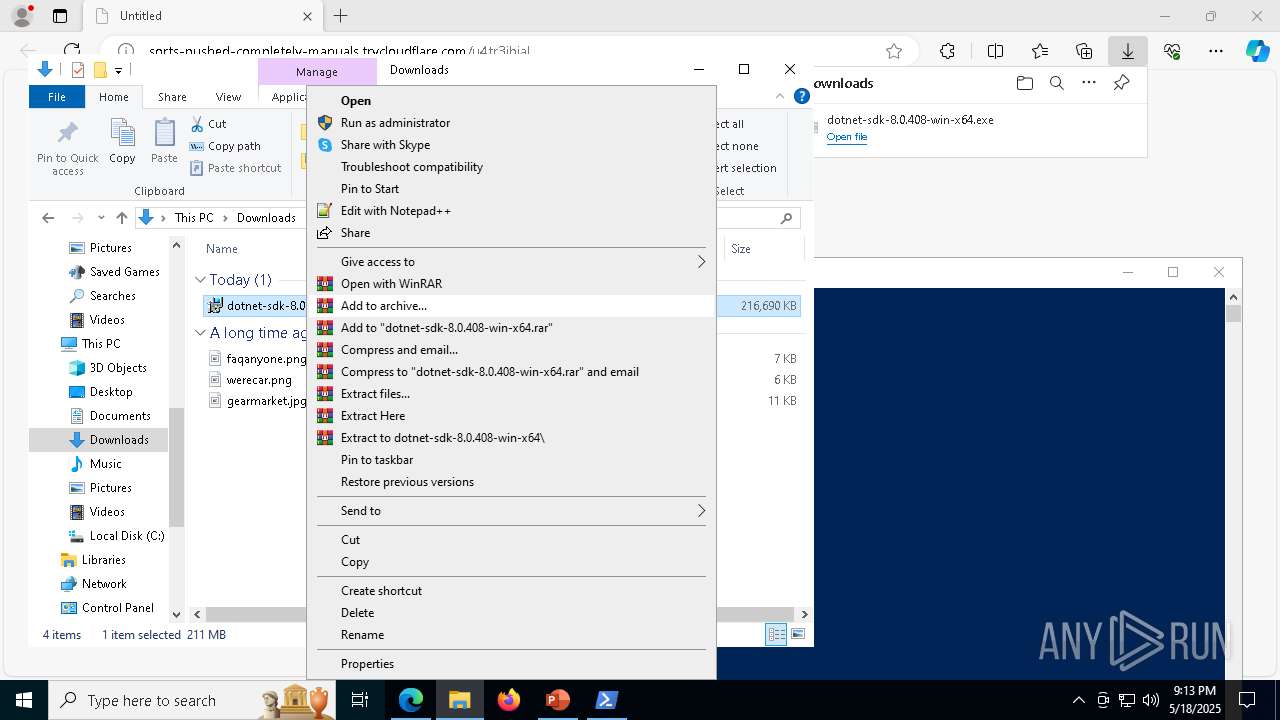Expand the Send to submenu

click(x=511, y=511)
